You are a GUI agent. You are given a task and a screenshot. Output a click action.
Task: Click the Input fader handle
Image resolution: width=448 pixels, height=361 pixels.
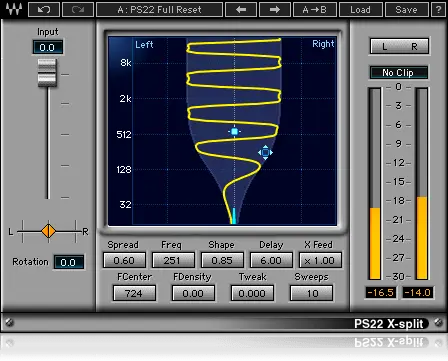pos(47,73)
